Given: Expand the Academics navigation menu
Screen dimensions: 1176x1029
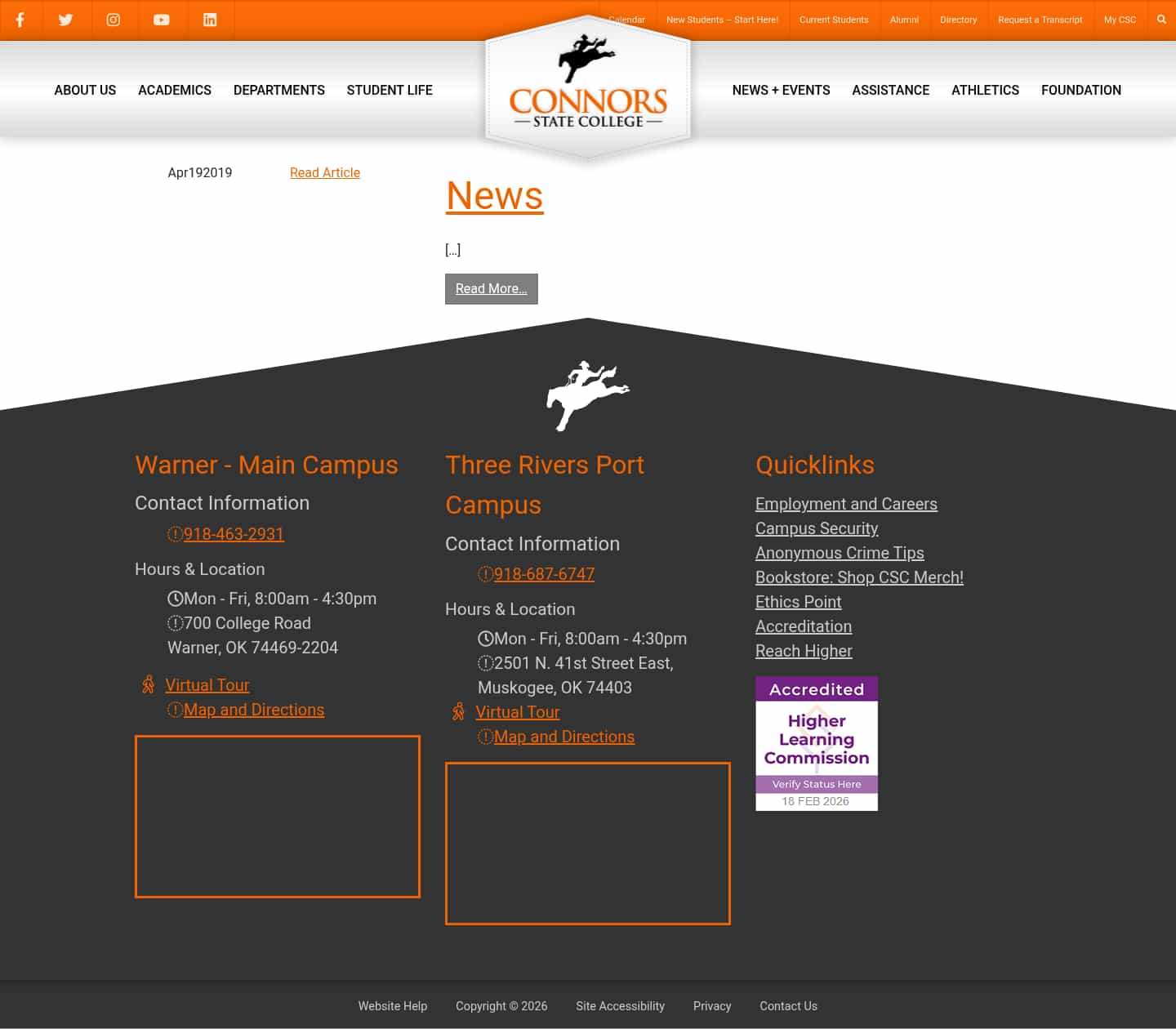Looking at the screenshot, I should 174,91.
